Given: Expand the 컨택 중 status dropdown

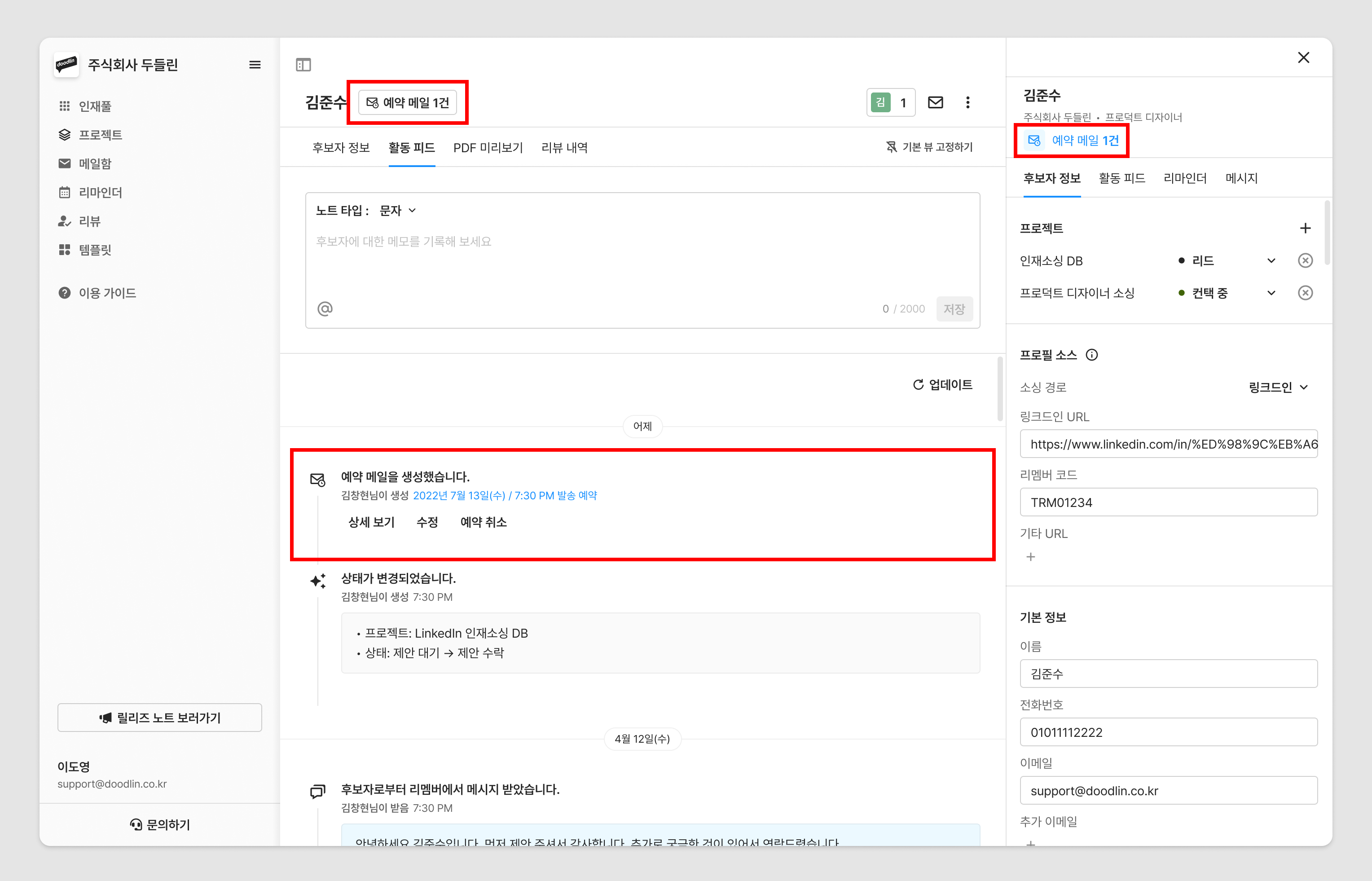Looking at the screenshot, I should pyautogui.click(x=1271, y=293).
